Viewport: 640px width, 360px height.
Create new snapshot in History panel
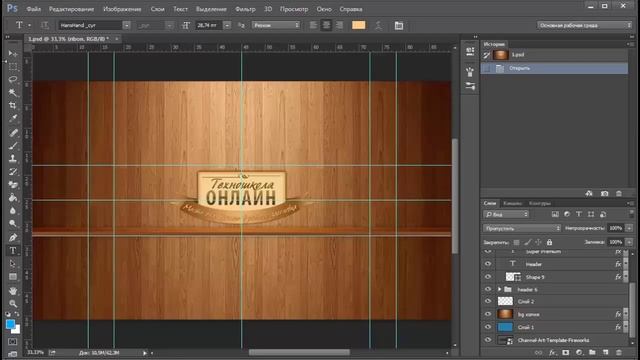coord(604,193)
